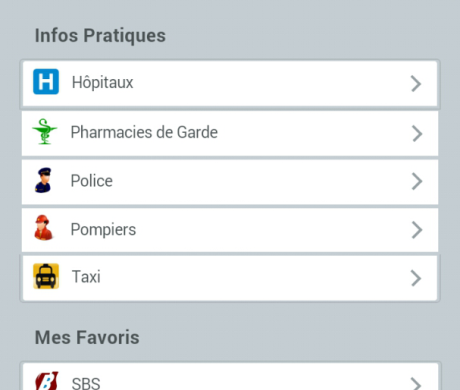The image size is (460, 390).
Task: Choose the Pompiers text label
Action: [x=103, y=230]
